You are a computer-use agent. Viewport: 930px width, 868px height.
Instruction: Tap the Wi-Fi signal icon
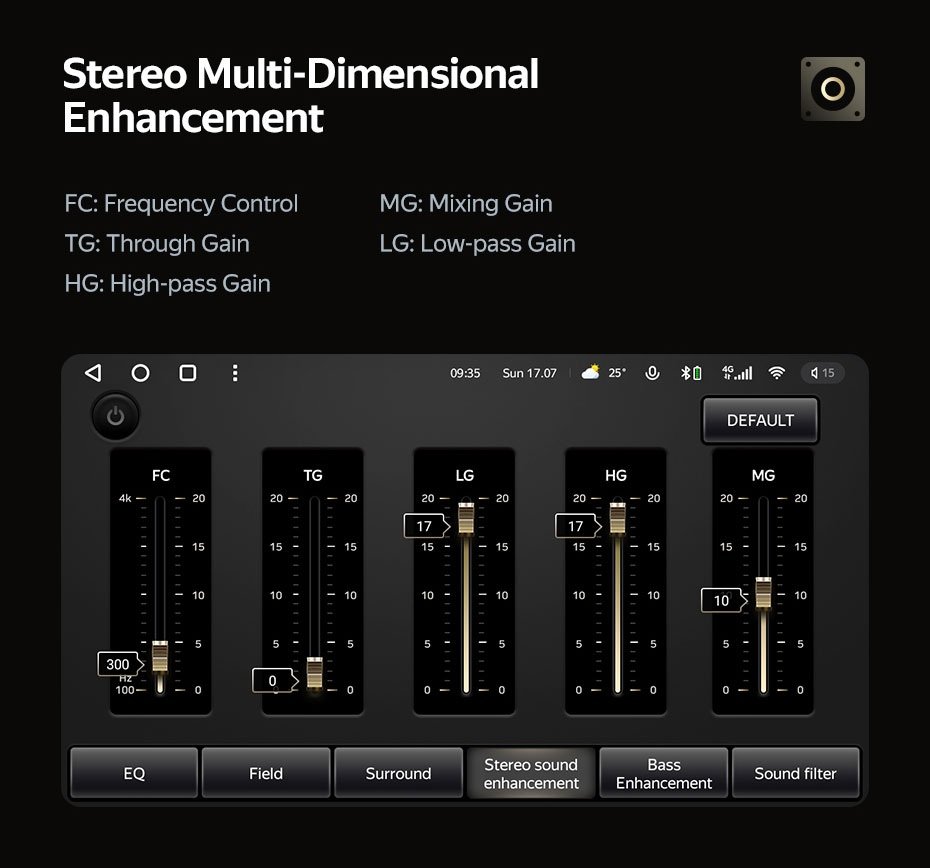777,373
